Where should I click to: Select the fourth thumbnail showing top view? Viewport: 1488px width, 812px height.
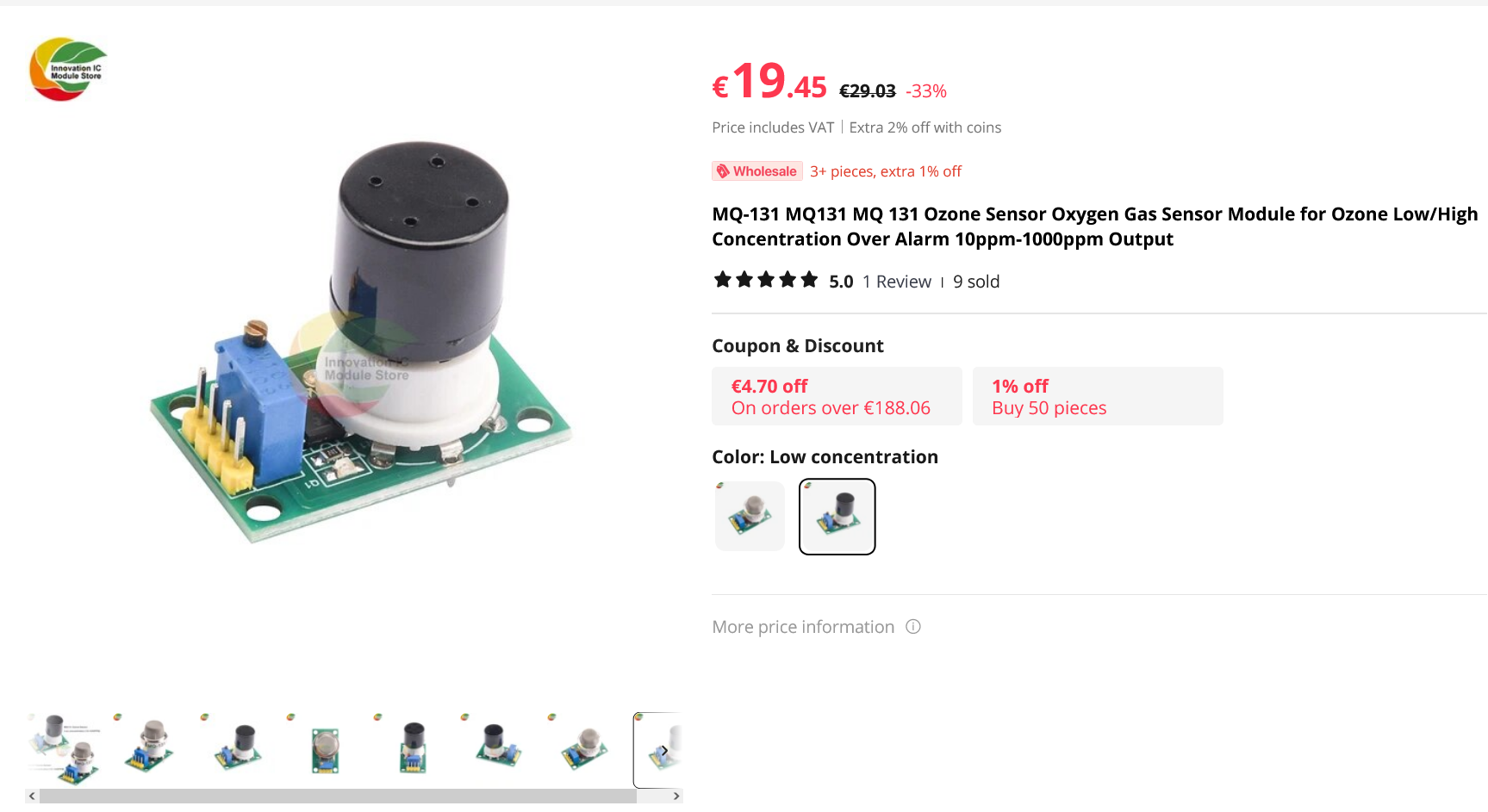click(326, 746)
